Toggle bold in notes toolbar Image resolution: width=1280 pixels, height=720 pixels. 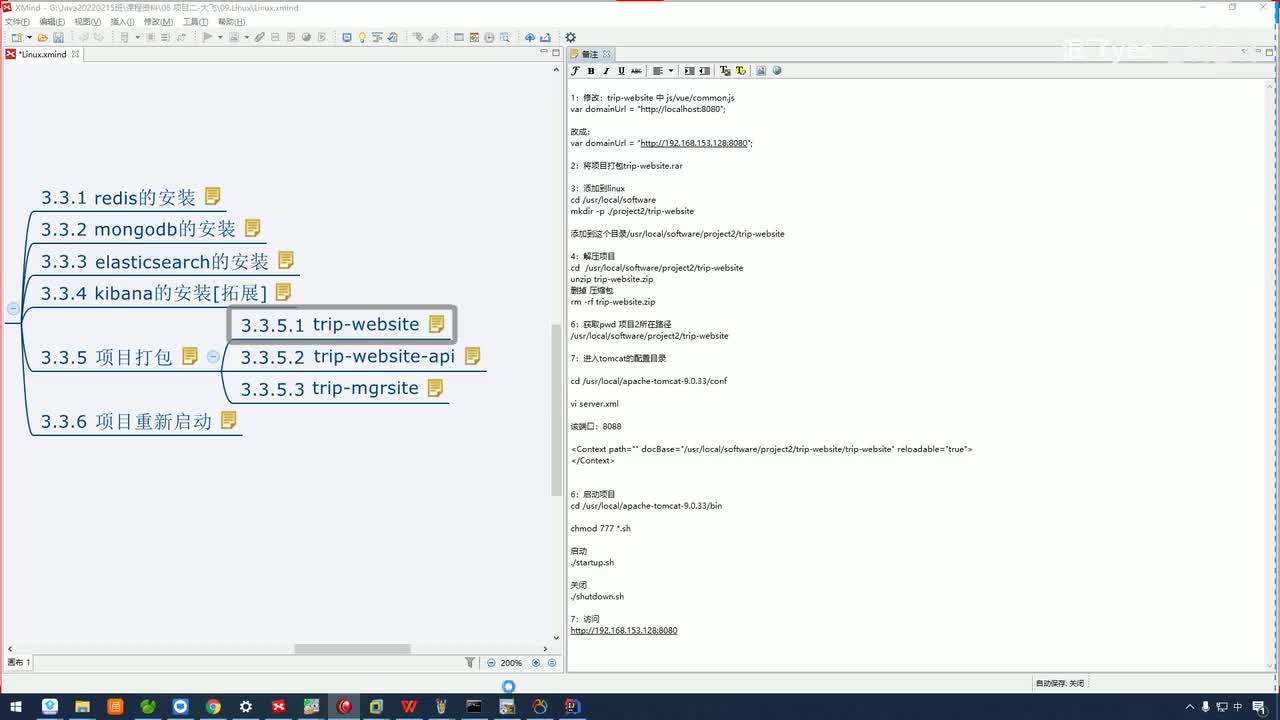tap(591, 71)
